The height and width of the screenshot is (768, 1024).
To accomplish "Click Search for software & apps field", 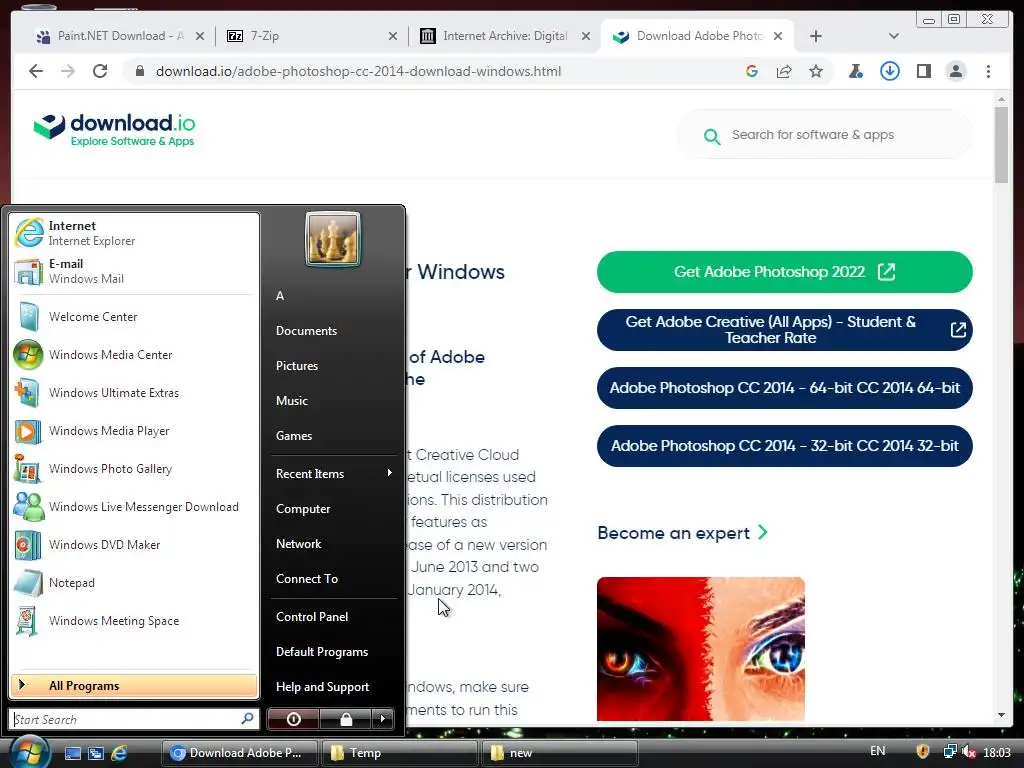I will tap(825, 135).
